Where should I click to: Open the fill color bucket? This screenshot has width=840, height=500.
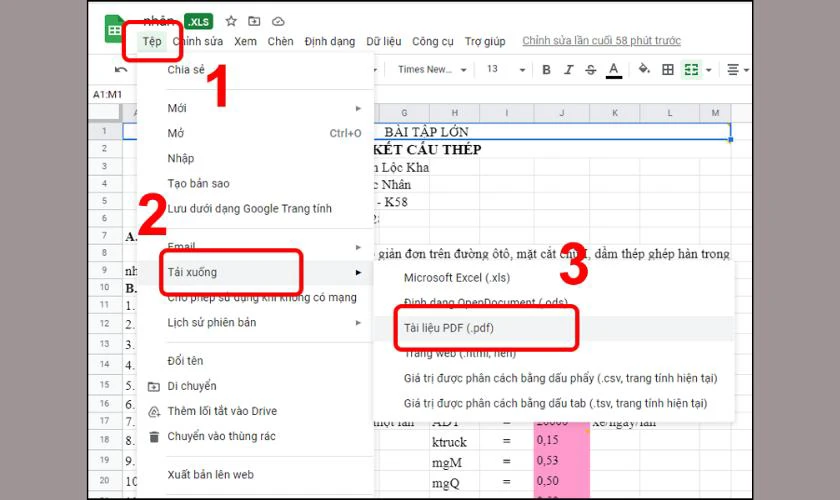click(644, 69)
